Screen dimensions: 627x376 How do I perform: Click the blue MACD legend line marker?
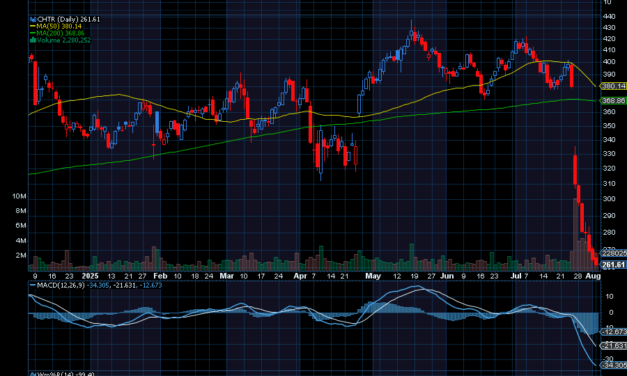pyautogui.click(x=33, y=285)
